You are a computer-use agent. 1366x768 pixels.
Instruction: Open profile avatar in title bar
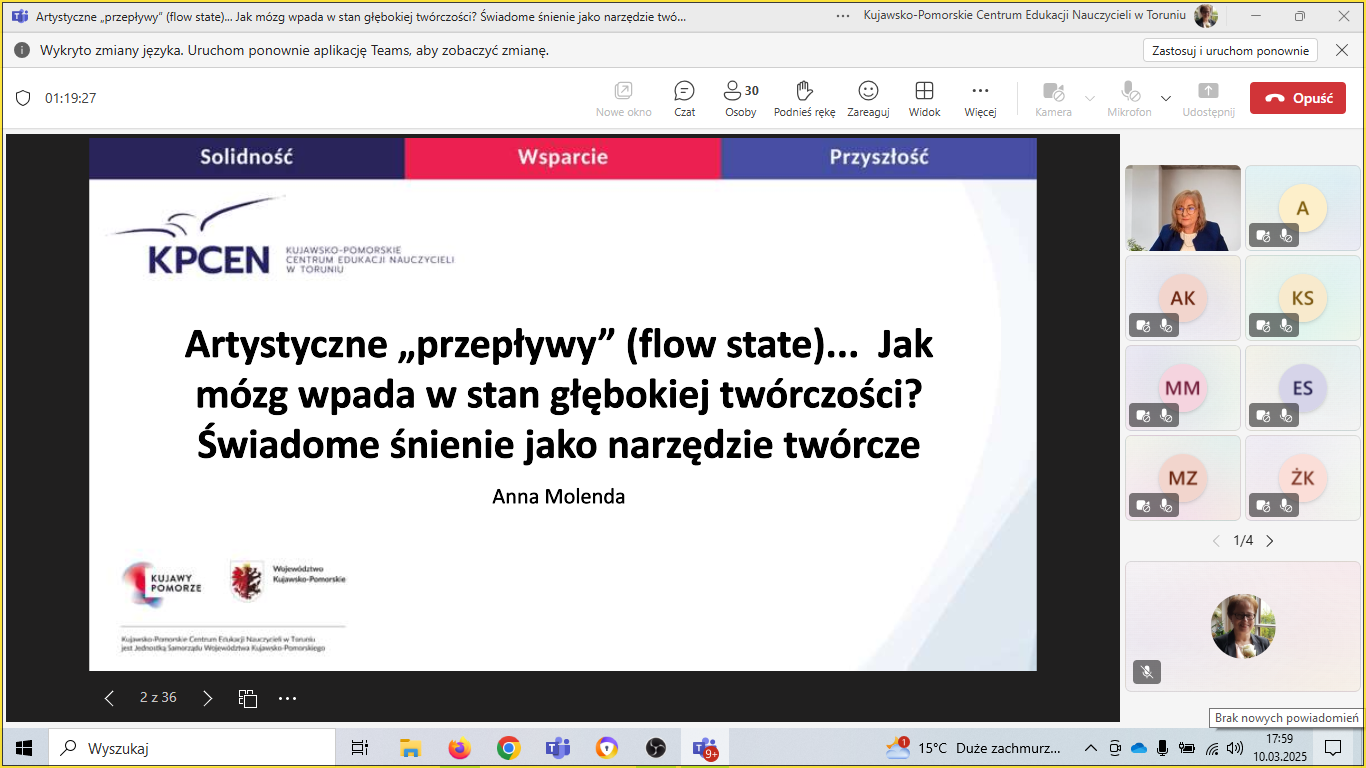pyautogui.click(x=1206, y=16)
